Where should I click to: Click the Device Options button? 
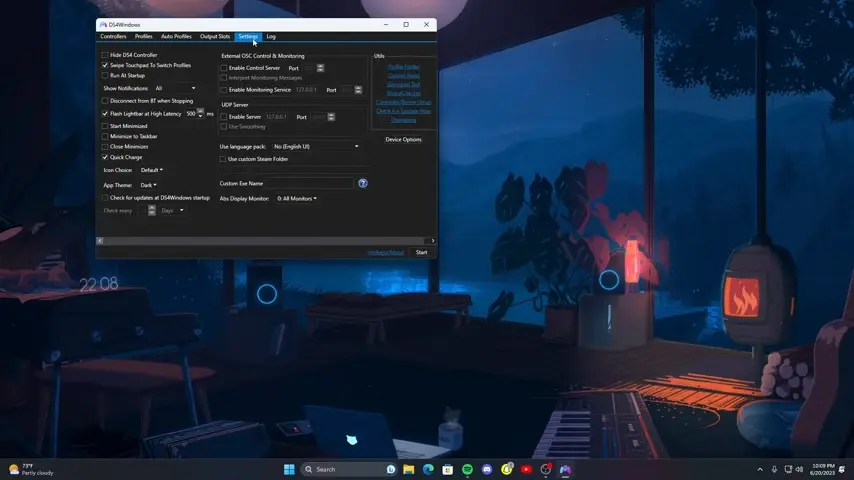pos(404,139)
